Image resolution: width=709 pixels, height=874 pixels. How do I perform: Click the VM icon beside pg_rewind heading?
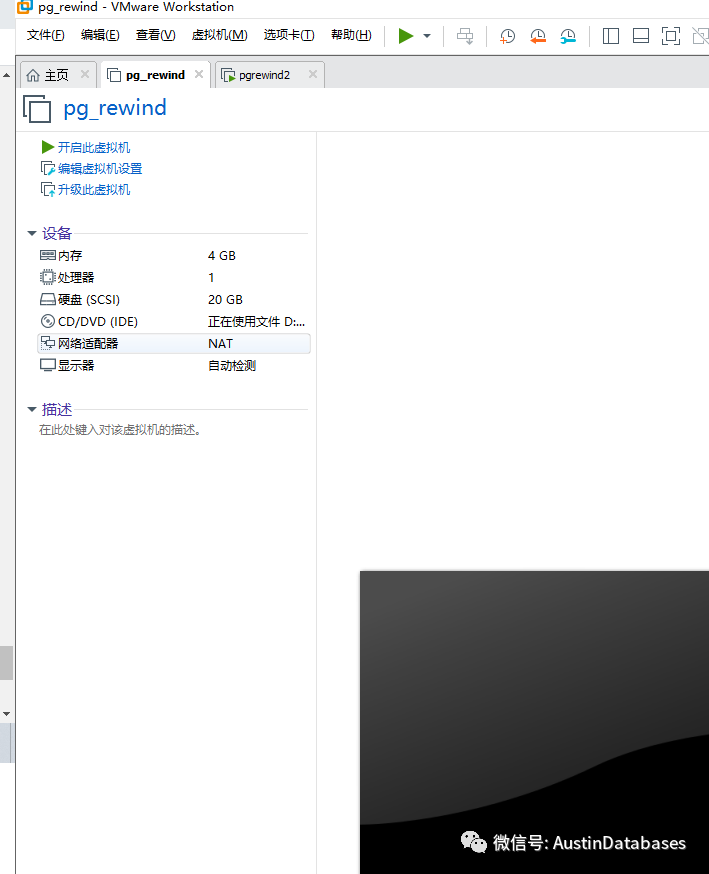37,109
